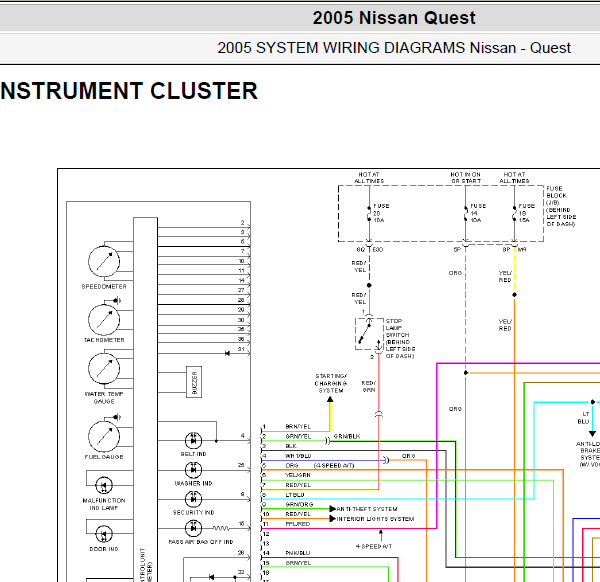Viewport: 600px width, 582px height.
Task: Click the 'RED/GRN' wire label below the switch
Action: click(x=369, y=386)
